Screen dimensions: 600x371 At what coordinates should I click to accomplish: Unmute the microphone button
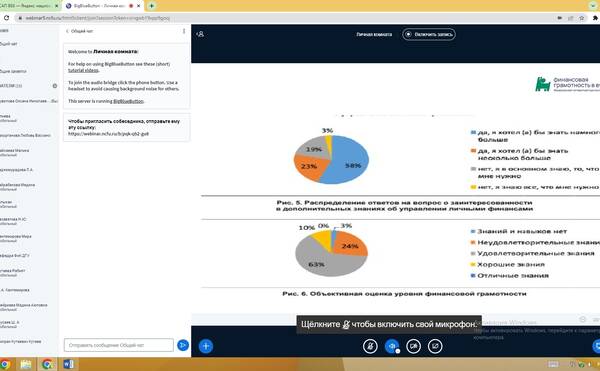click(370, 346)
